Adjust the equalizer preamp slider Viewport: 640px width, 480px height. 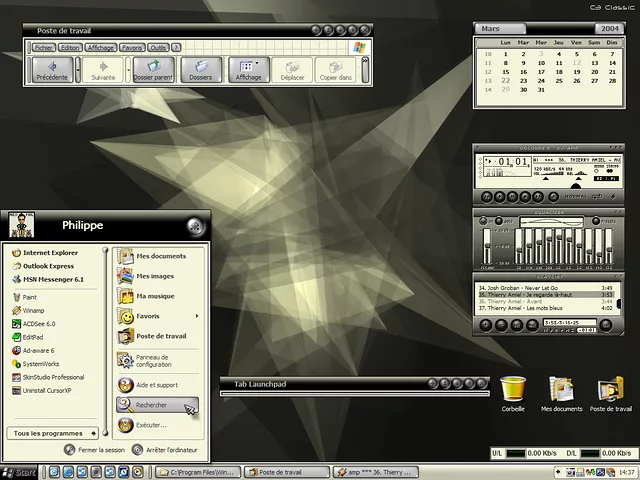[488, 247]
